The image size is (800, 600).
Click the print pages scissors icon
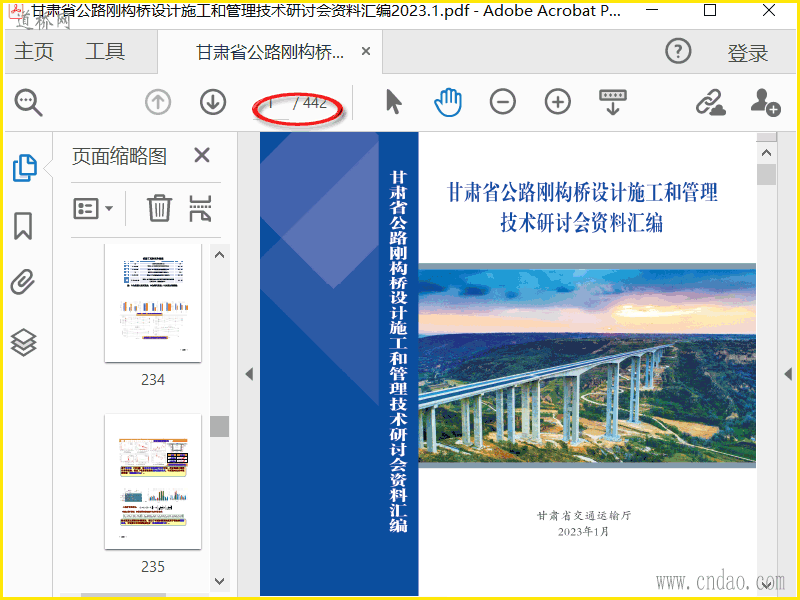click(201, 208)
